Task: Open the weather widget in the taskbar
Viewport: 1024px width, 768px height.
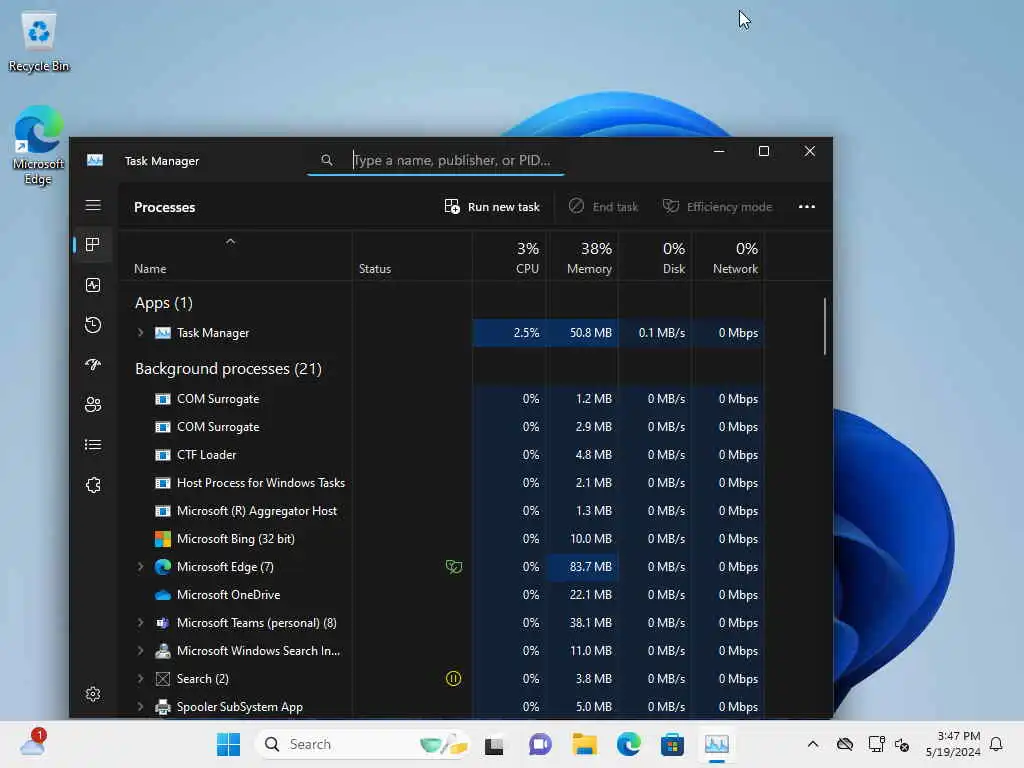Action: pos(32,743)
